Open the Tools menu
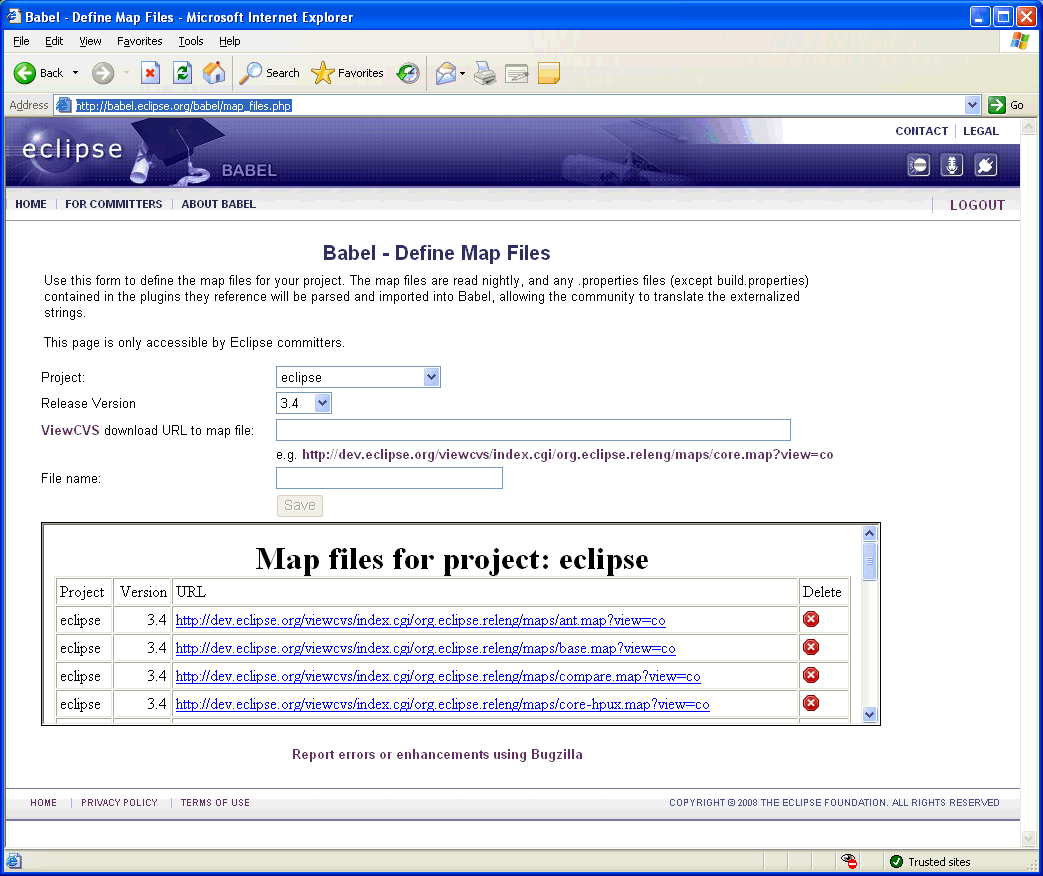The image size is (1043, 876). pyautogui.click(x=191, y=41)
